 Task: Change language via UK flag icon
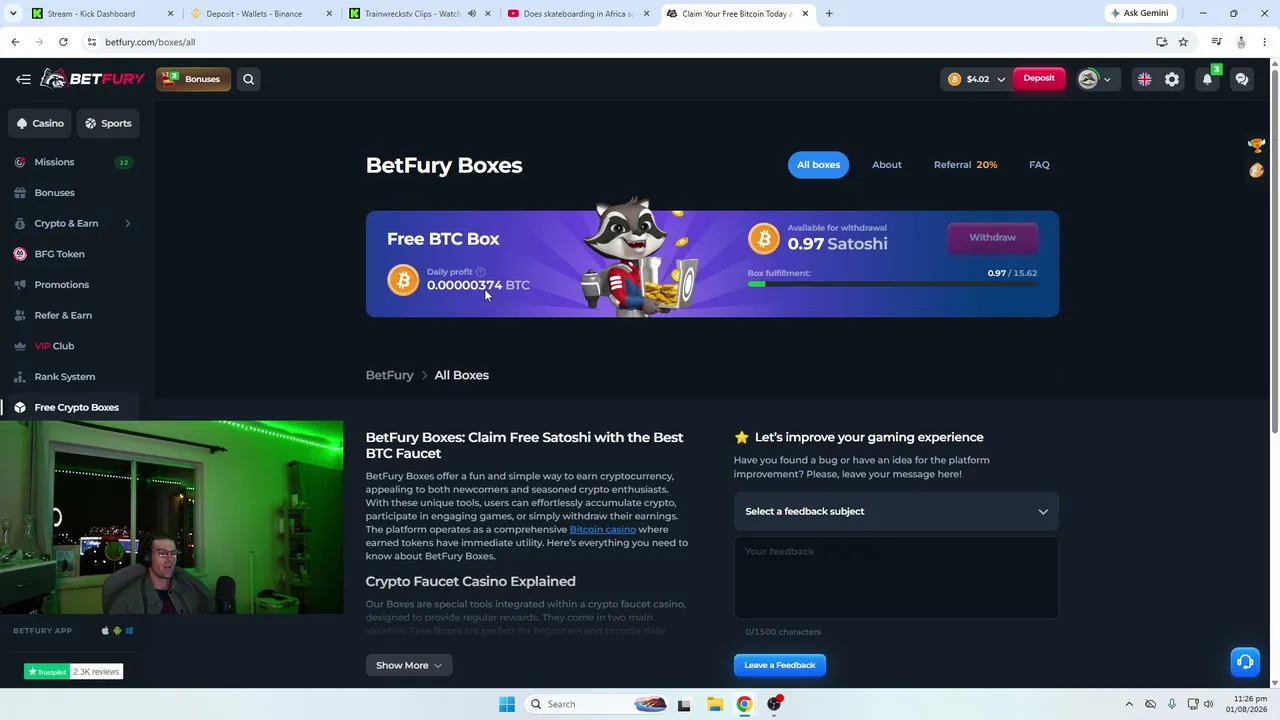1144,79
